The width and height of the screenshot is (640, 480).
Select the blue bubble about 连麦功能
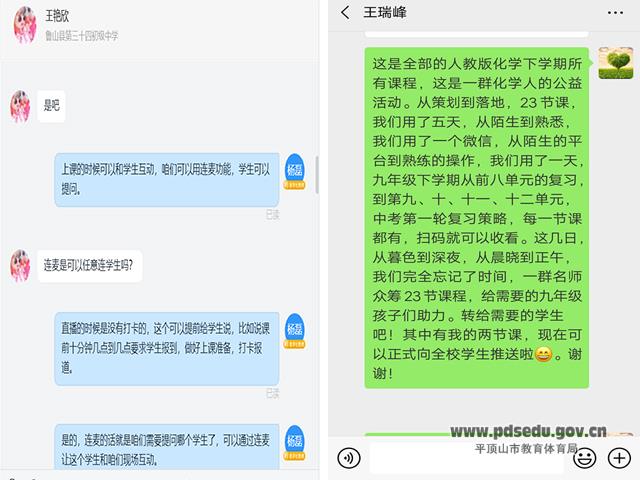[167, 180]
